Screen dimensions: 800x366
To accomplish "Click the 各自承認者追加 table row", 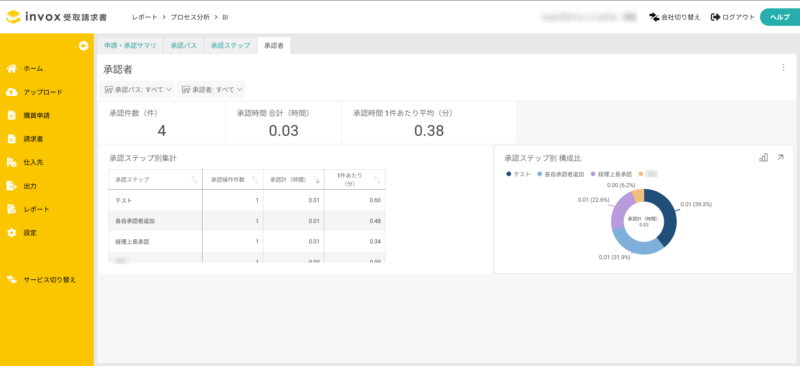I will click(247, 221).
